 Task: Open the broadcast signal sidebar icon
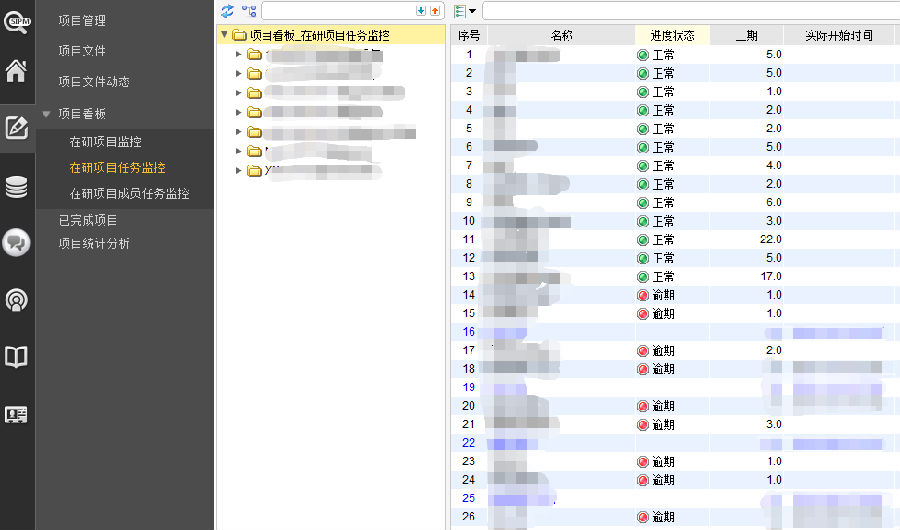[16, 300]
